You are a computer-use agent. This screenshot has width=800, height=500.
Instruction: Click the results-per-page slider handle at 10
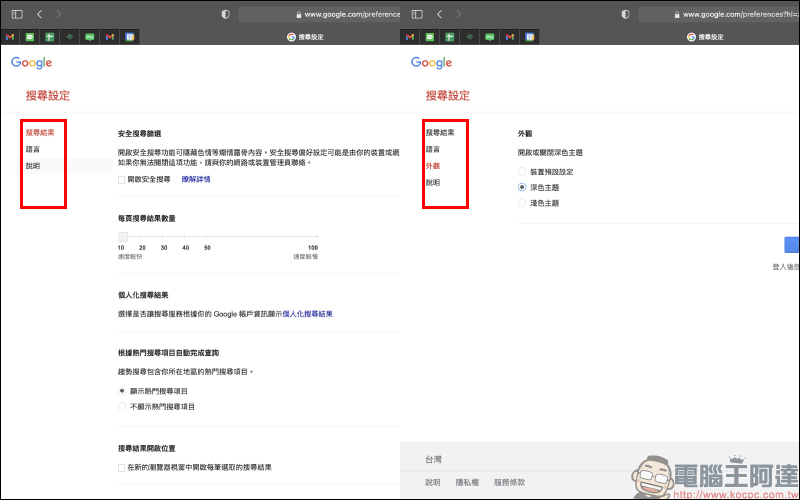click(123, 237)
